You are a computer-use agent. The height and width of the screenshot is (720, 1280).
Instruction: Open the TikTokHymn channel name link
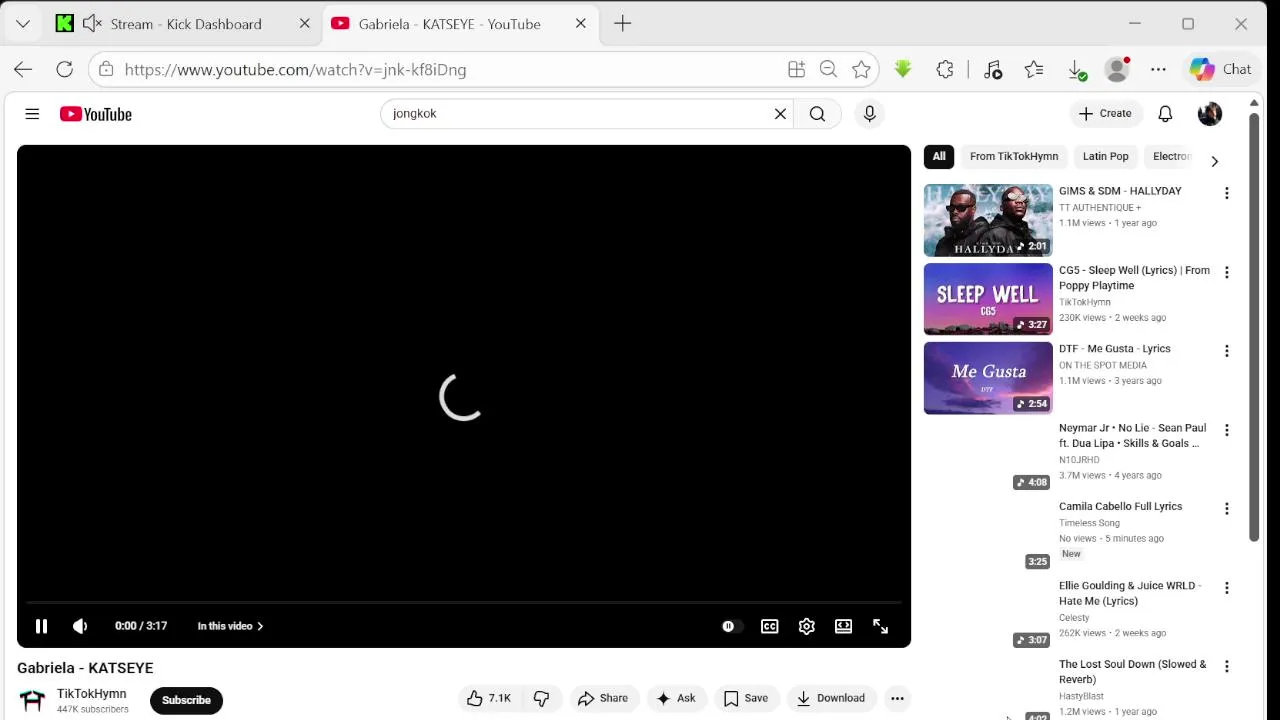point(91,694)
